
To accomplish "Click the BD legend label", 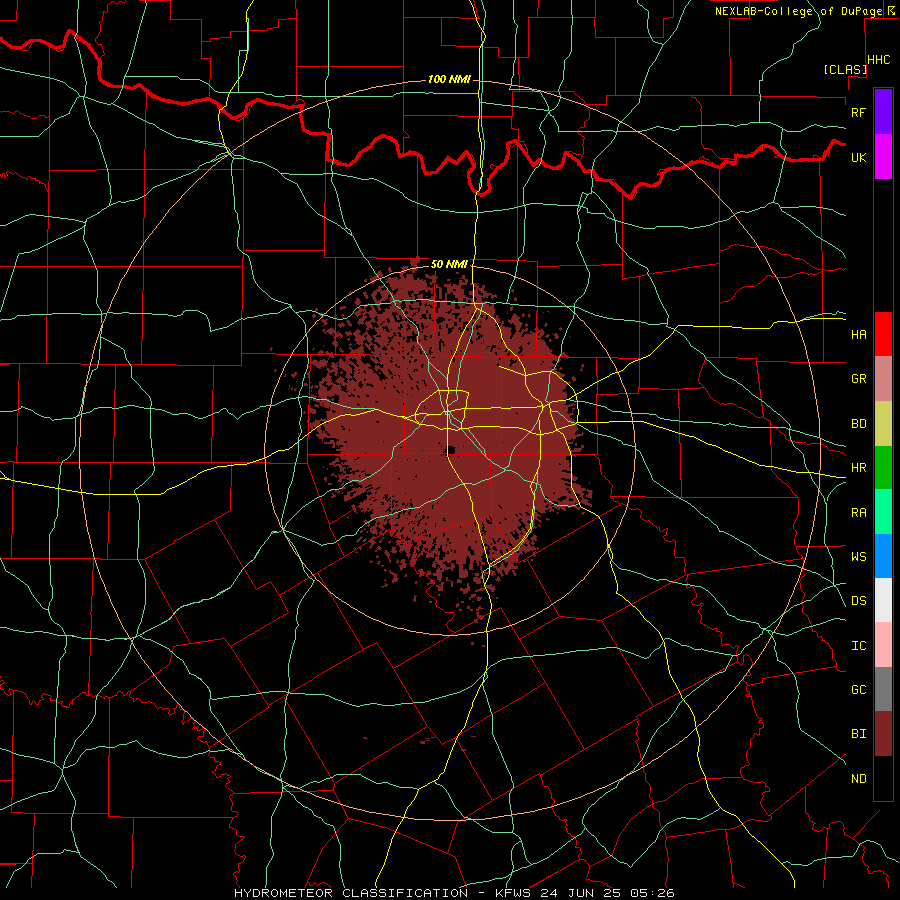I will [x=858, y=424].
